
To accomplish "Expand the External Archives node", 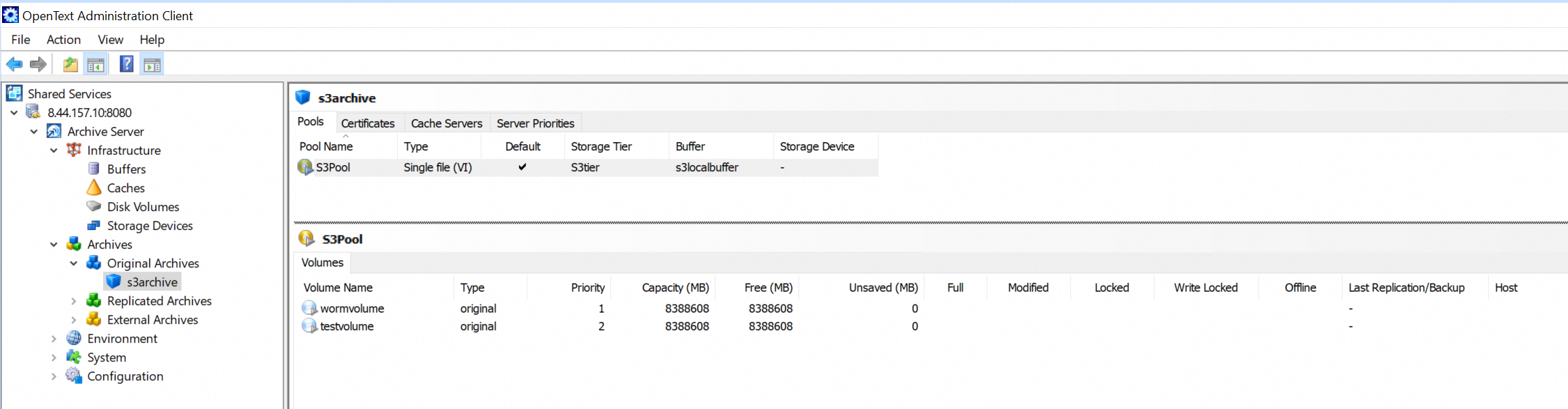I will coord(74,319).
